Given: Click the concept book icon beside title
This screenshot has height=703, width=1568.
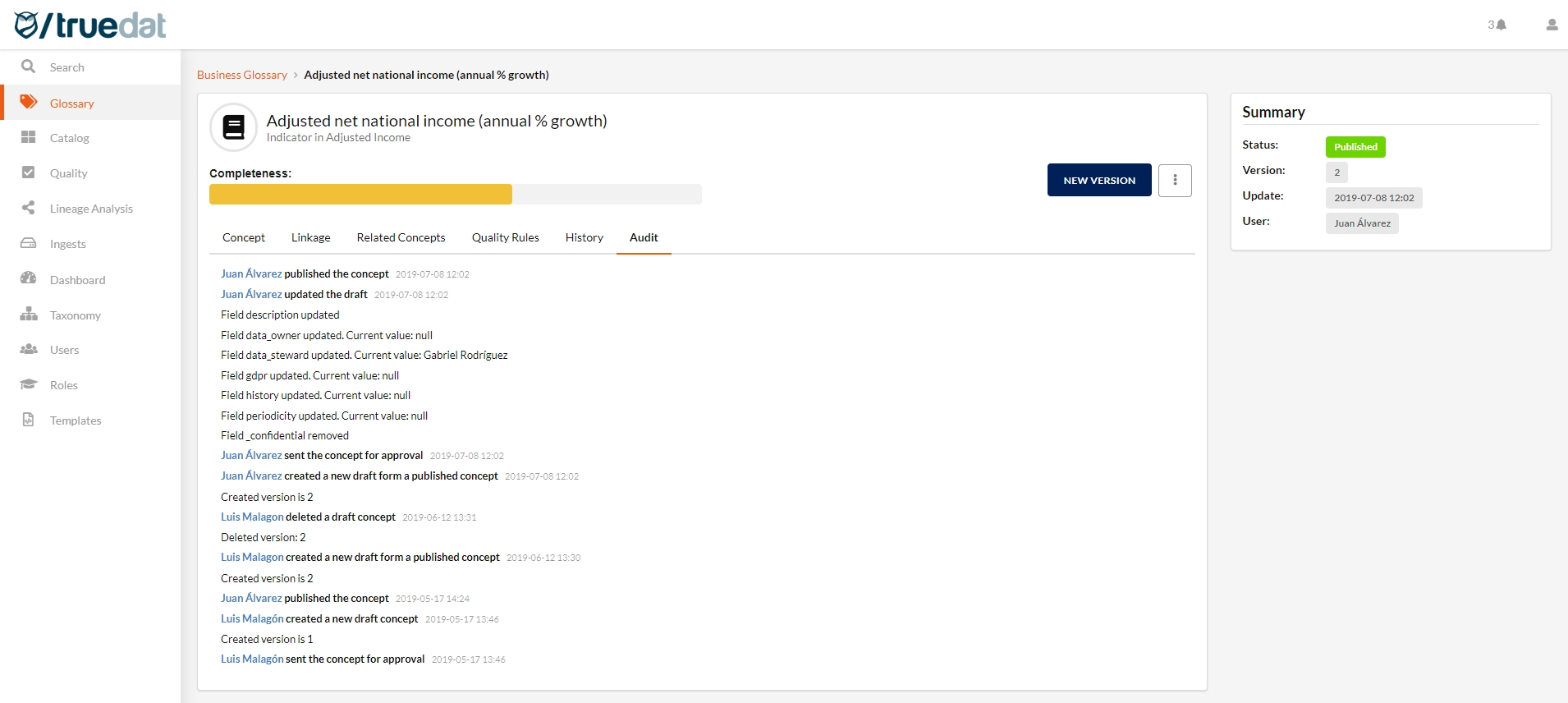Looking at the screenshot, I should (x=234, y=127).
